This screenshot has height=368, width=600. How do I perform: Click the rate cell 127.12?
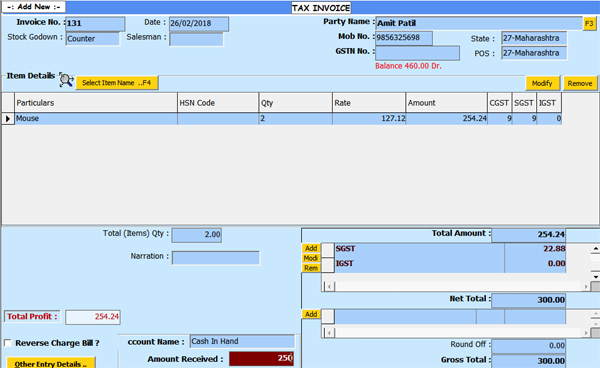tap(369, 119)
